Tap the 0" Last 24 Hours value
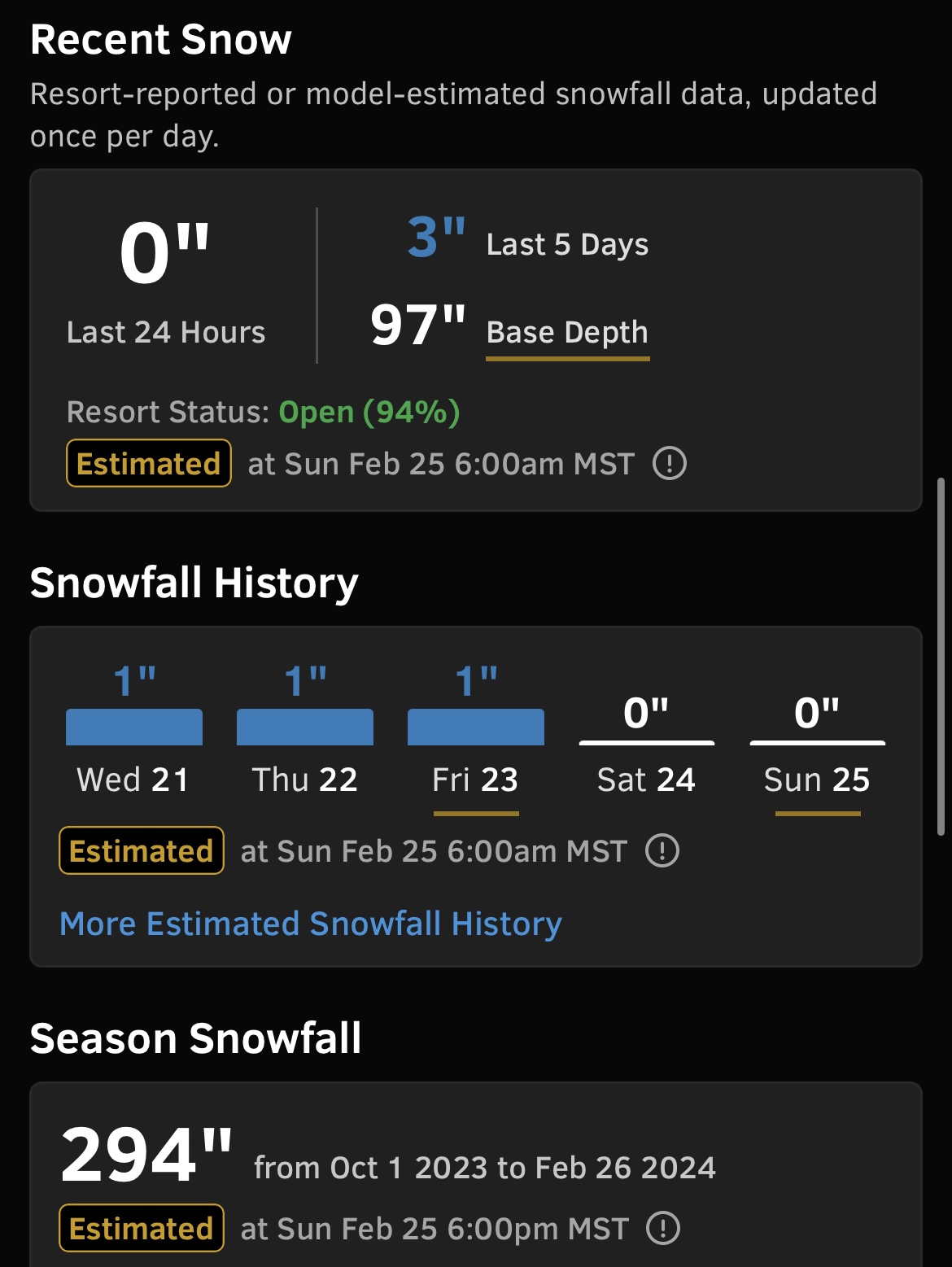Image resolution: width=952 pixels, height=1267 pixels. [165, 253]
